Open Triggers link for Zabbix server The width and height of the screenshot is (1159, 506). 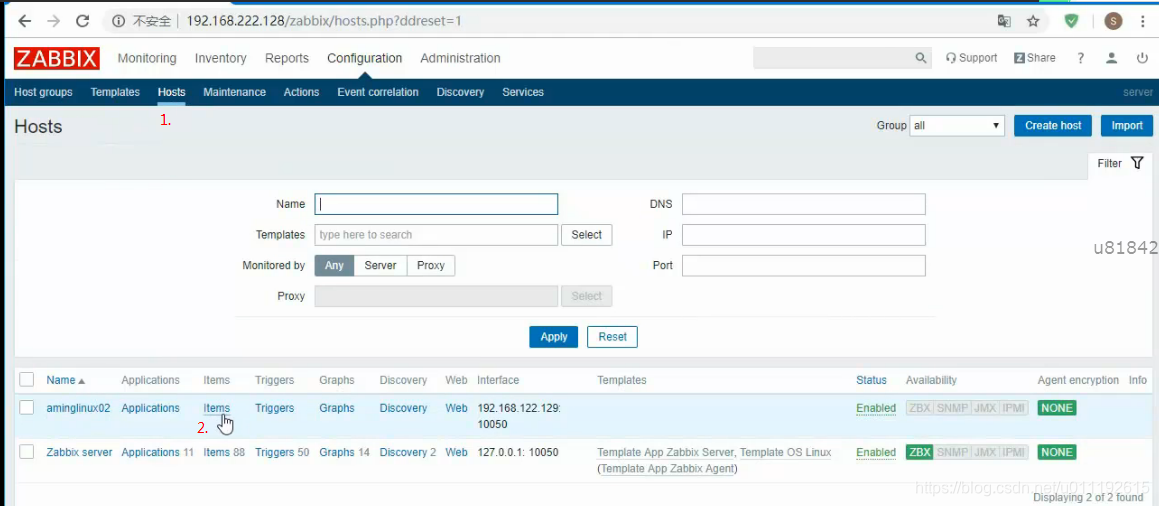pos(274,452)
